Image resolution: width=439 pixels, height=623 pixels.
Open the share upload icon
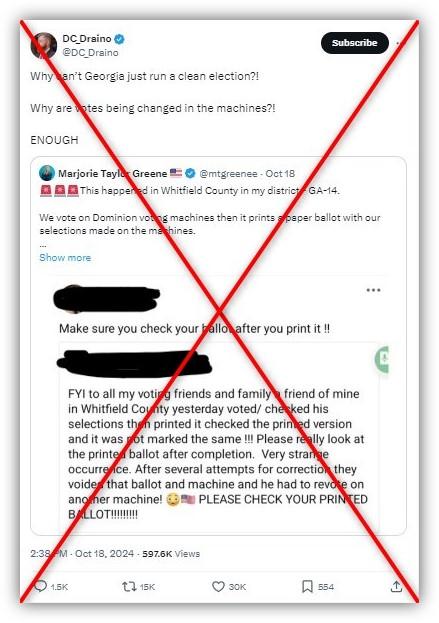click(396, 586)
